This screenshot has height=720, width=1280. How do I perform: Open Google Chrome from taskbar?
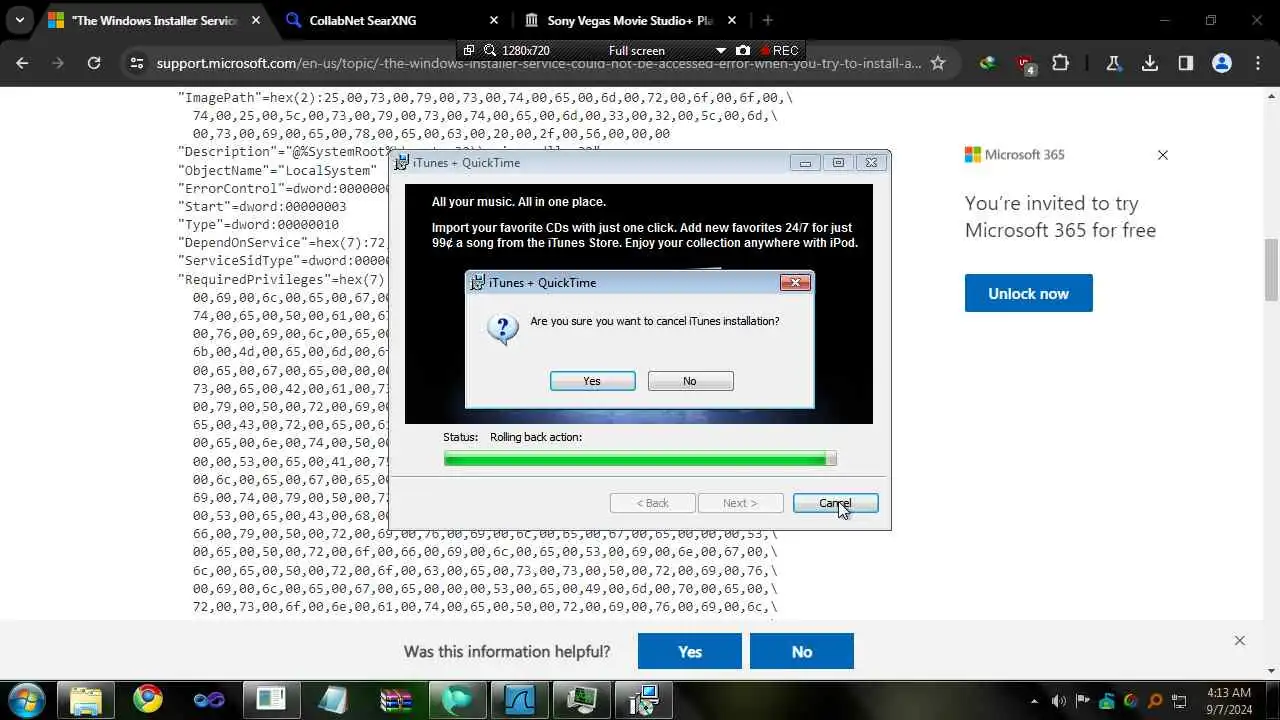148,699
